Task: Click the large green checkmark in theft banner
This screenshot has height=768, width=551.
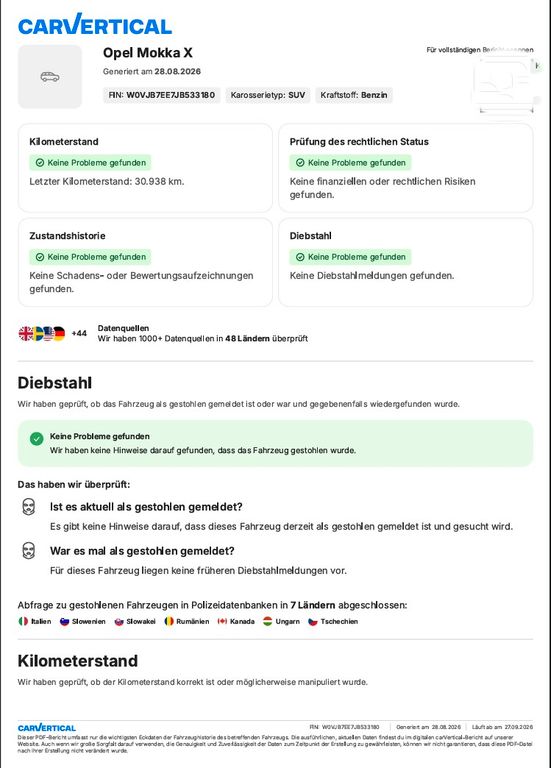Action: coord(36,438)
